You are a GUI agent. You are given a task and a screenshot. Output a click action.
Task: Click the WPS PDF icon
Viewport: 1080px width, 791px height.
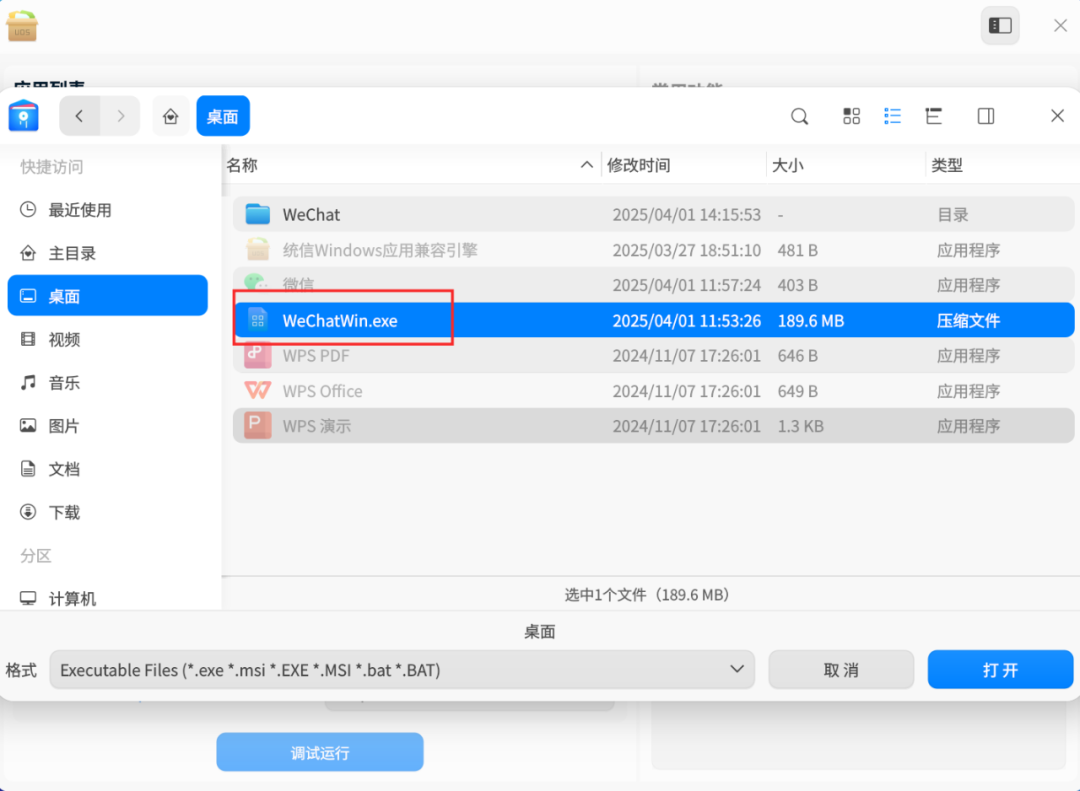(x=258, y=356)
